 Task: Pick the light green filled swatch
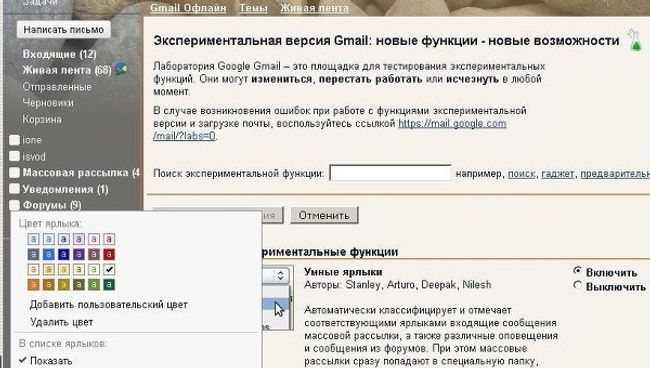94,284
